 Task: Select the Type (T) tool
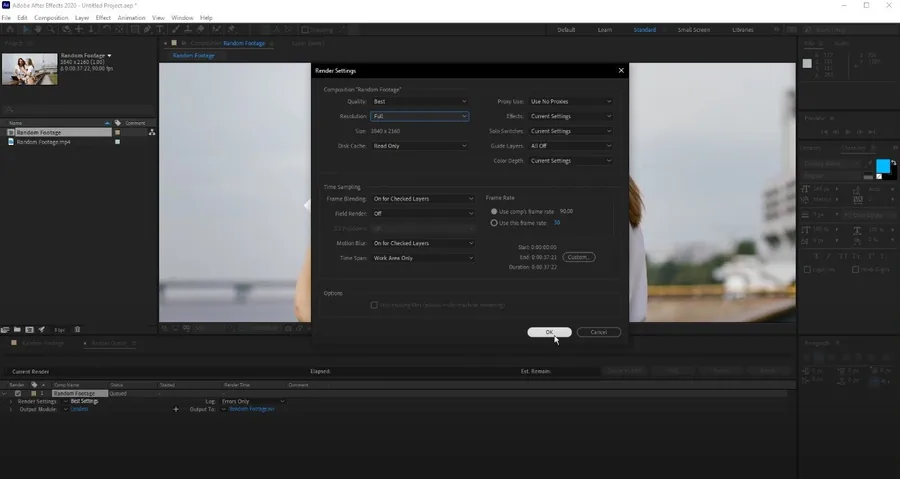[x=160, y=29]
